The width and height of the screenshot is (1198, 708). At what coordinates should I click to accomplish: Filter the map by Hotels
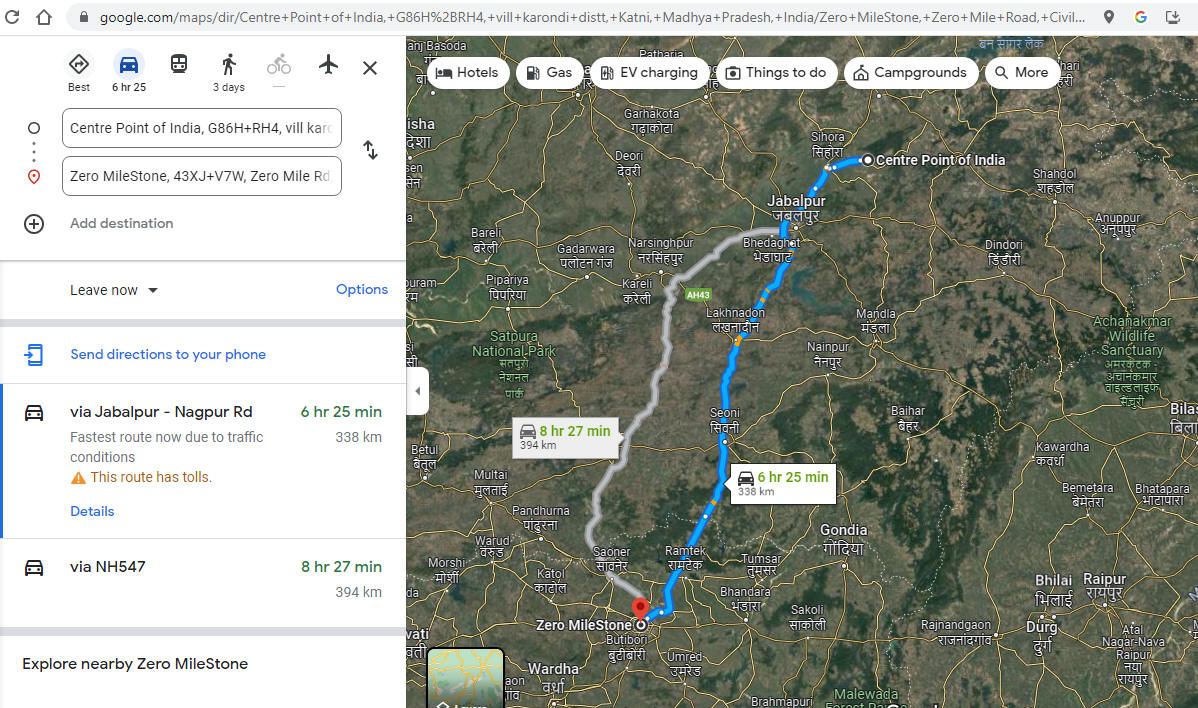pos(467,72)
